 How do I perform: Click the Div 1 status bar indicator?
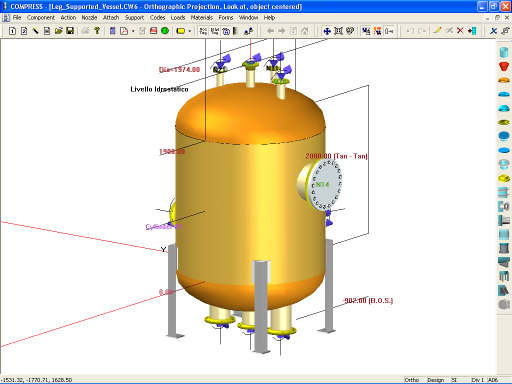477,380
